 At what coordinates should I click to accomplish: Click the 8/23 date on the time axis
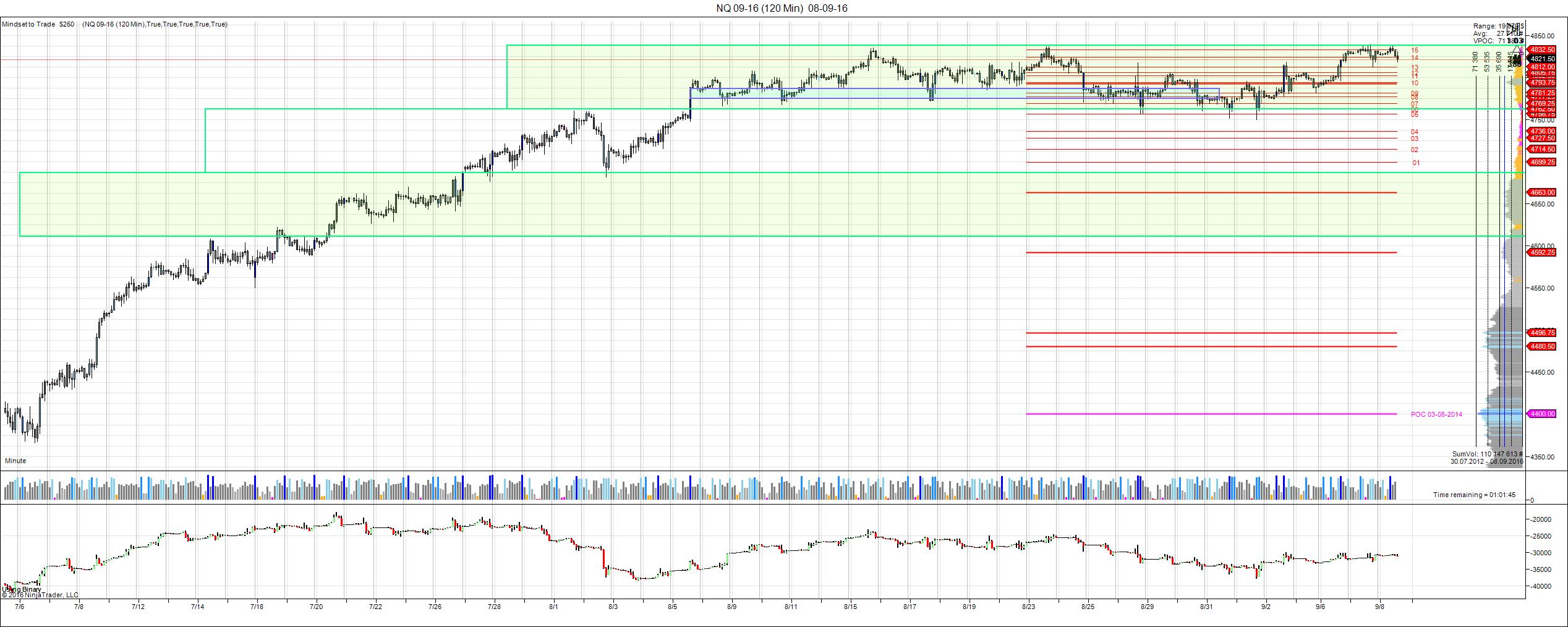point(1028,607)
